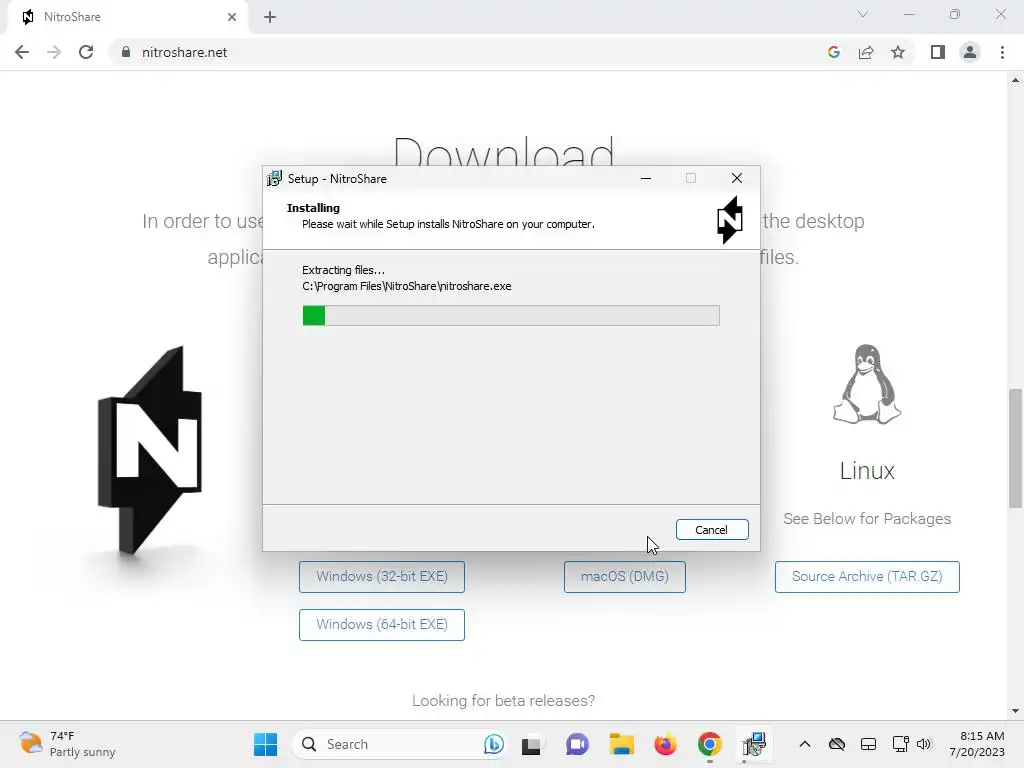The width and height of the screenshot is (1024, 768).
Task: Open Chrome profile menu
Action: coord(970,52)
